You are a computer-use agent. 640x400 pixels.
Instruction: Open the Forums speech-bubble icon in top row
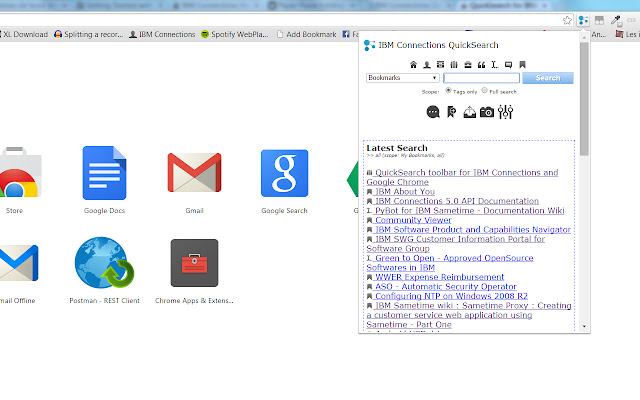509,64
